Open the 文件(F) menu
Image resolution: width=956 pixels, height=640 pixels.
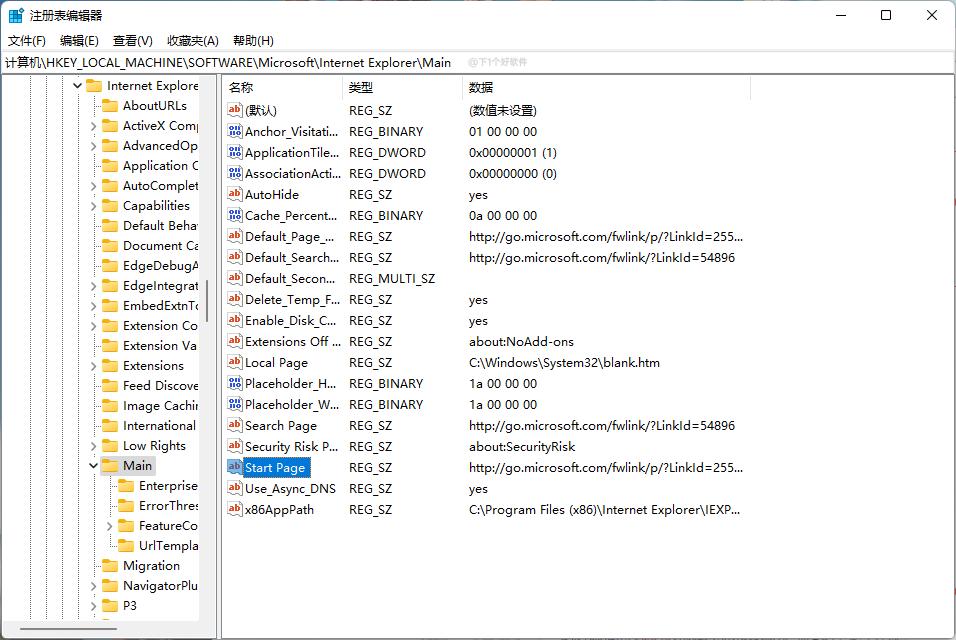(27, 40)
